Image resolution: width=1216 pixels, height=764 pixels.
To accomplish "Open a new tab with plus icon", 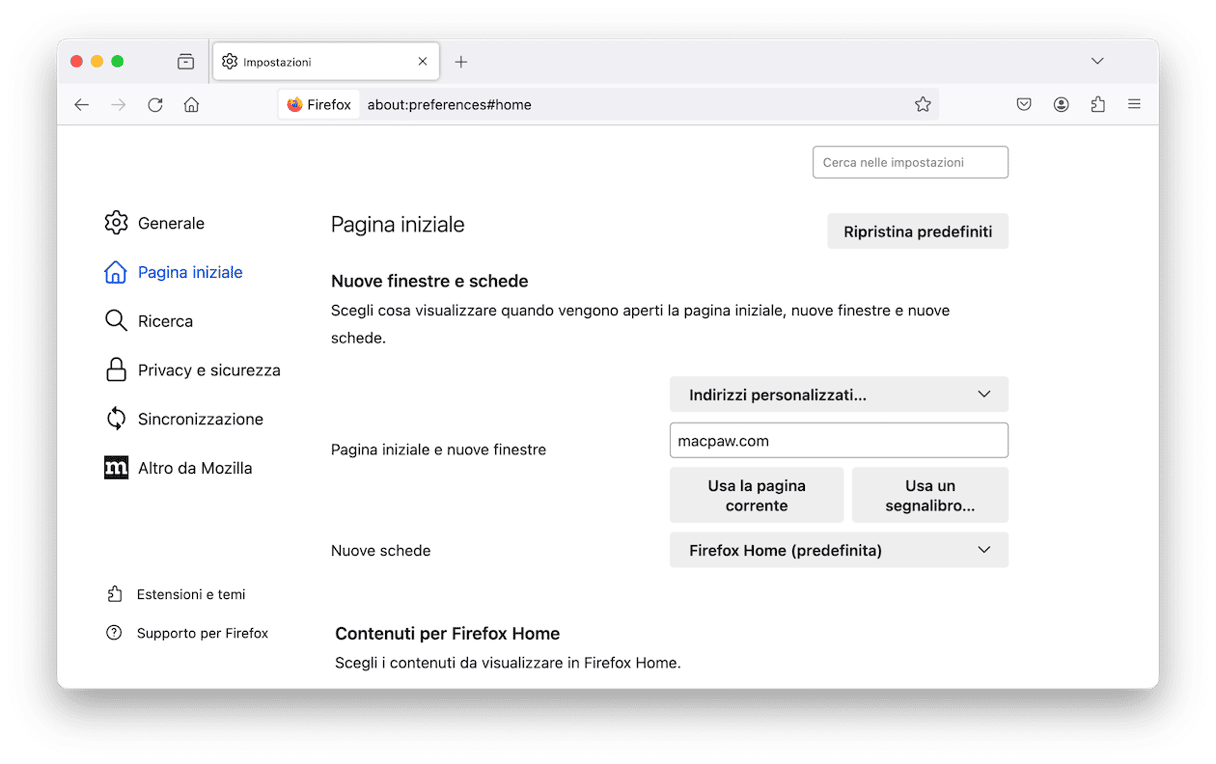I will (x=461, y=62).
